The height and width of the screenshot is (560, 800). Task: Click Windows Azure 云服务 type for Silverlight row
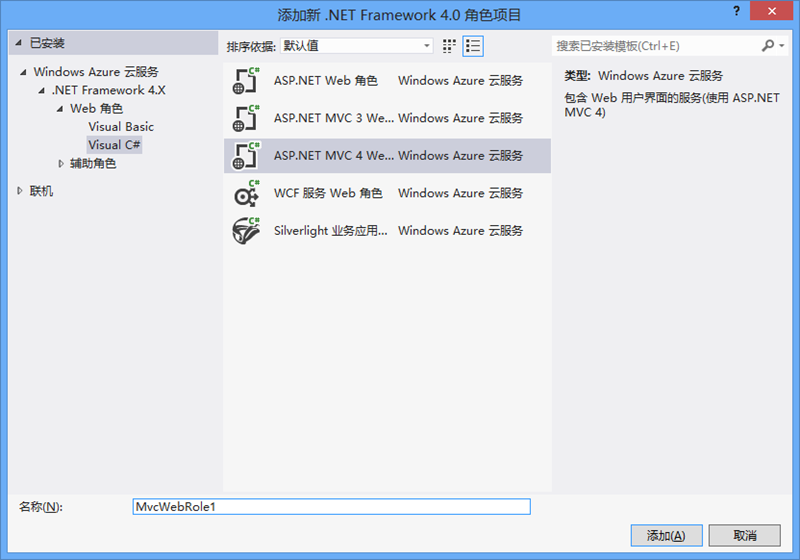pyautogui.click(x=461, y=231)
